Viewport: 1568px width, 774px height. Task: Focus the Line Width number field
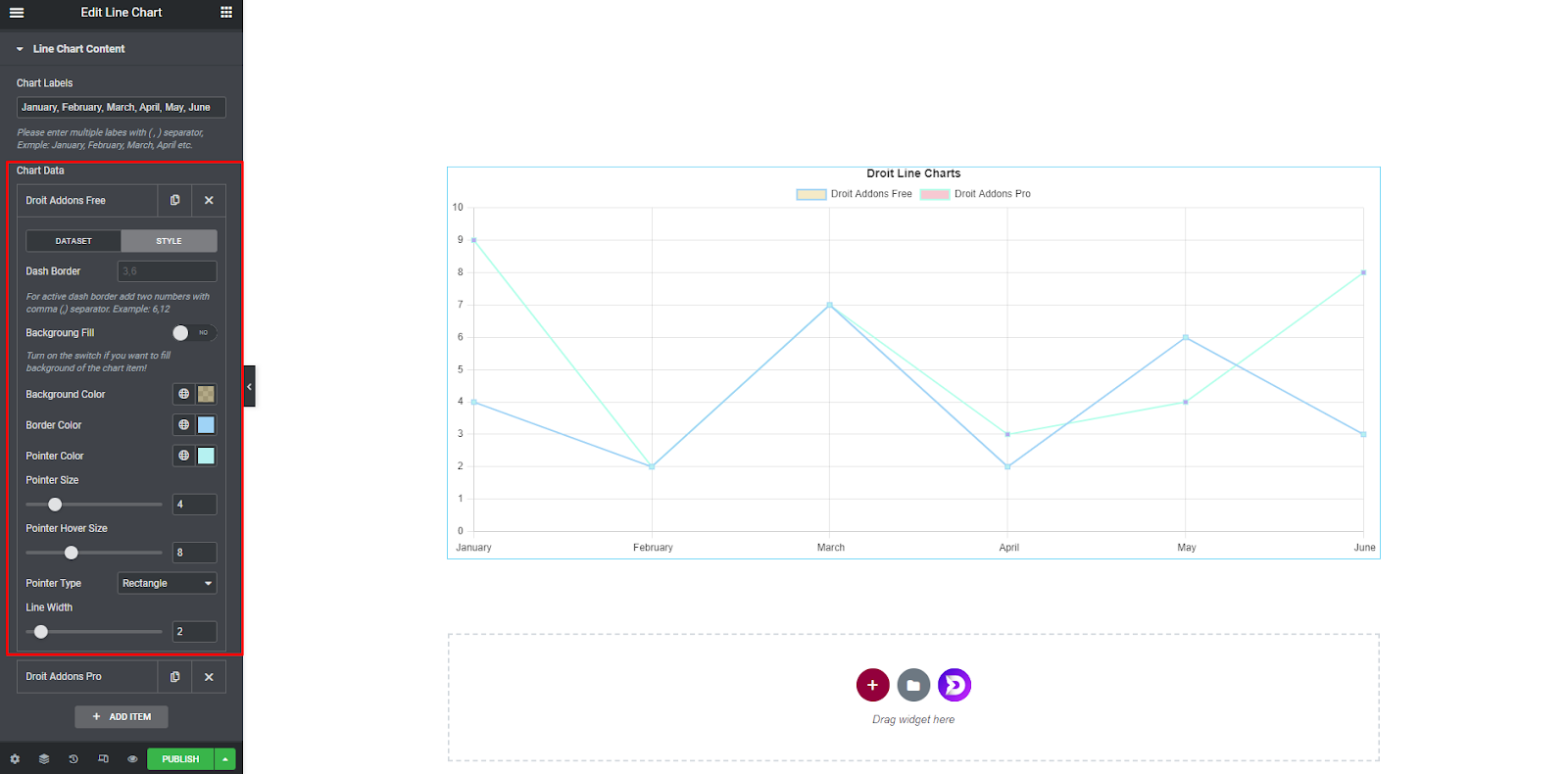coord(195,632)
